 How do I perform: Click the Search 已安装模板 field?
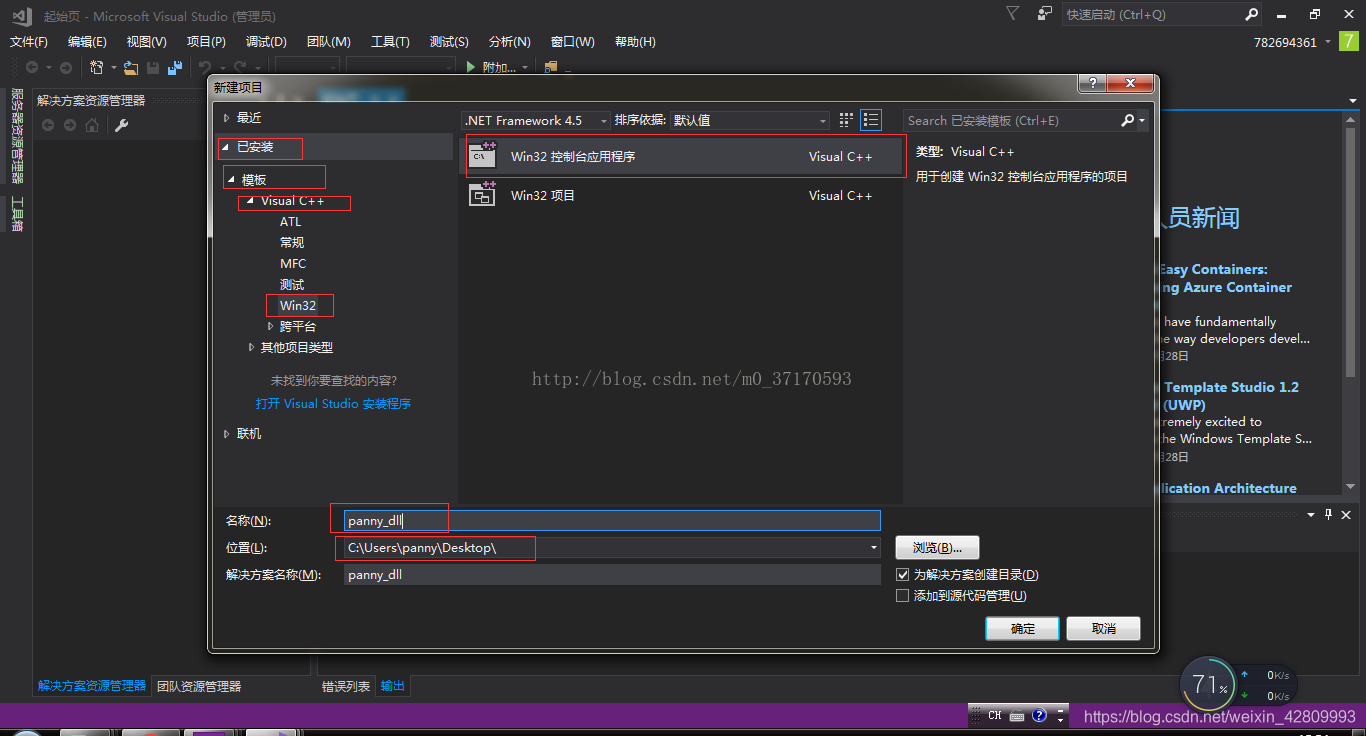[x=1011, y=121]
